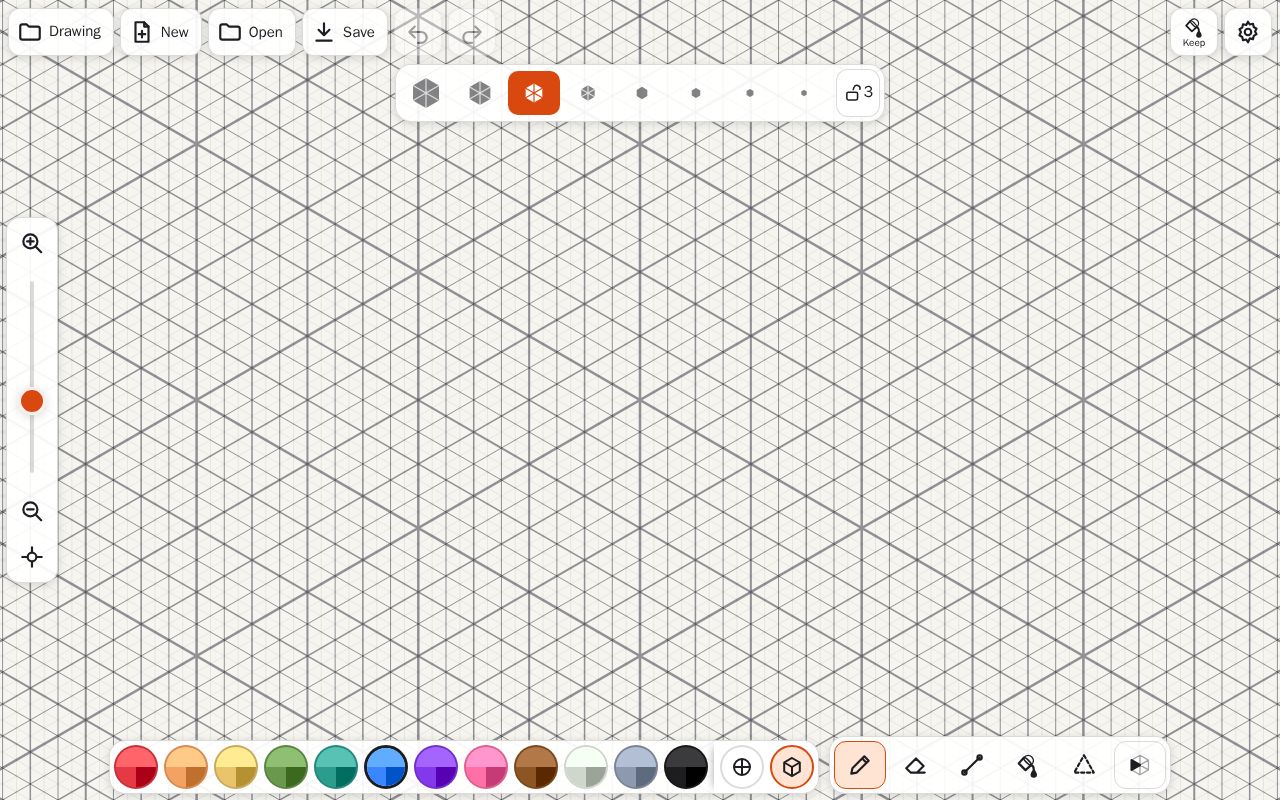Open the settings gear
This screenshot has height=800, width=1280.
pos(1248,32)
